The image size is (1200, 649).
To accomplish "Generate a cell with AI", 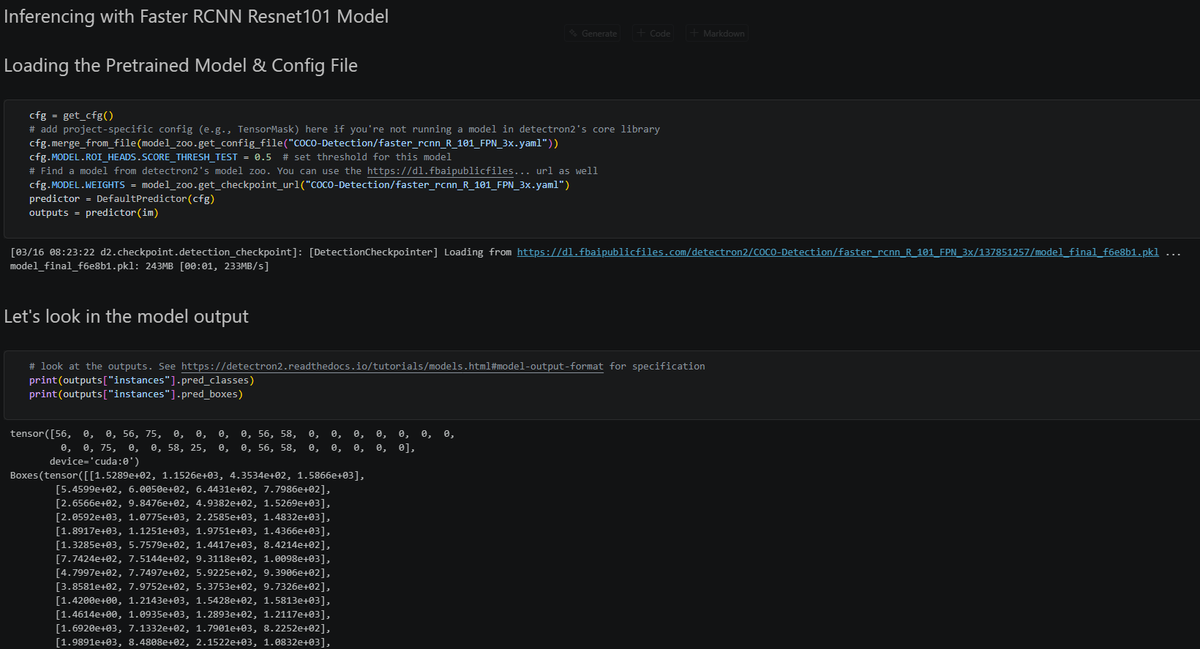I will [593, 34].
